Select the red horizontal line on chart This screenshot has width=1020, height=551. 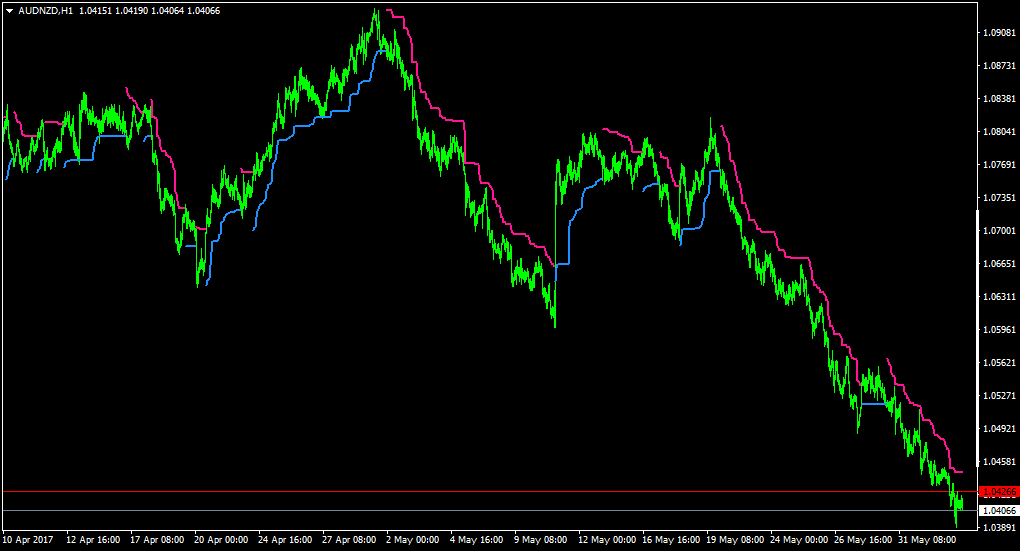click(x=489, y=492)
